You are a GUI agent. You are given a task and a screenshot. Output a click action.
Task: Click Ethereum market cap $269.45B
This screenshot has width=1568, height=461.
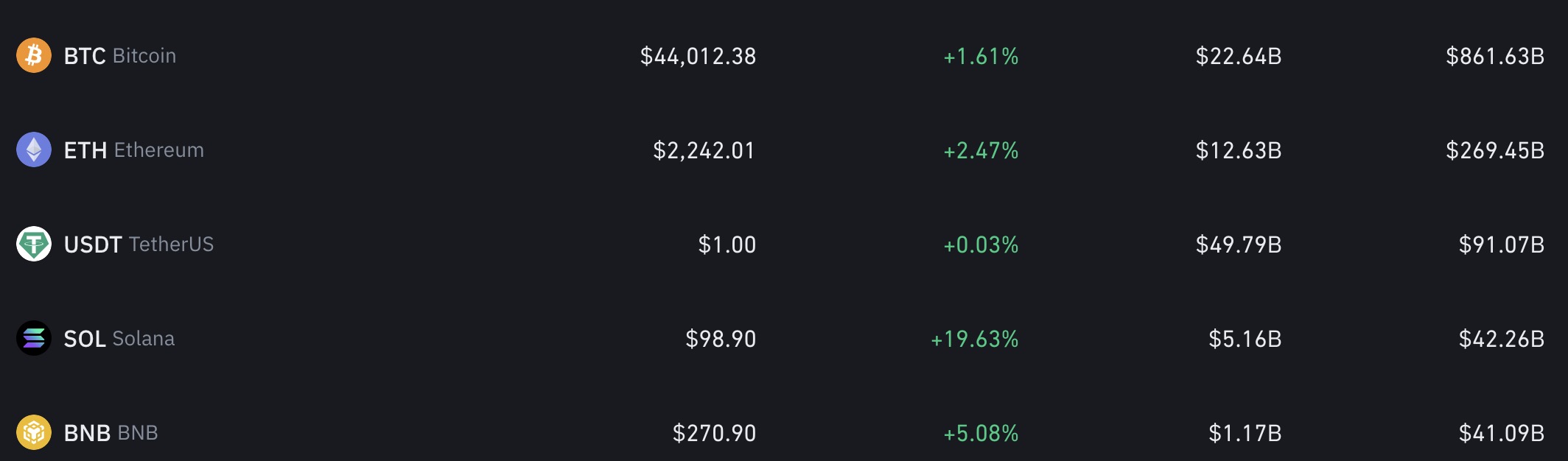pyautogui.click(x=1495, y=150)
